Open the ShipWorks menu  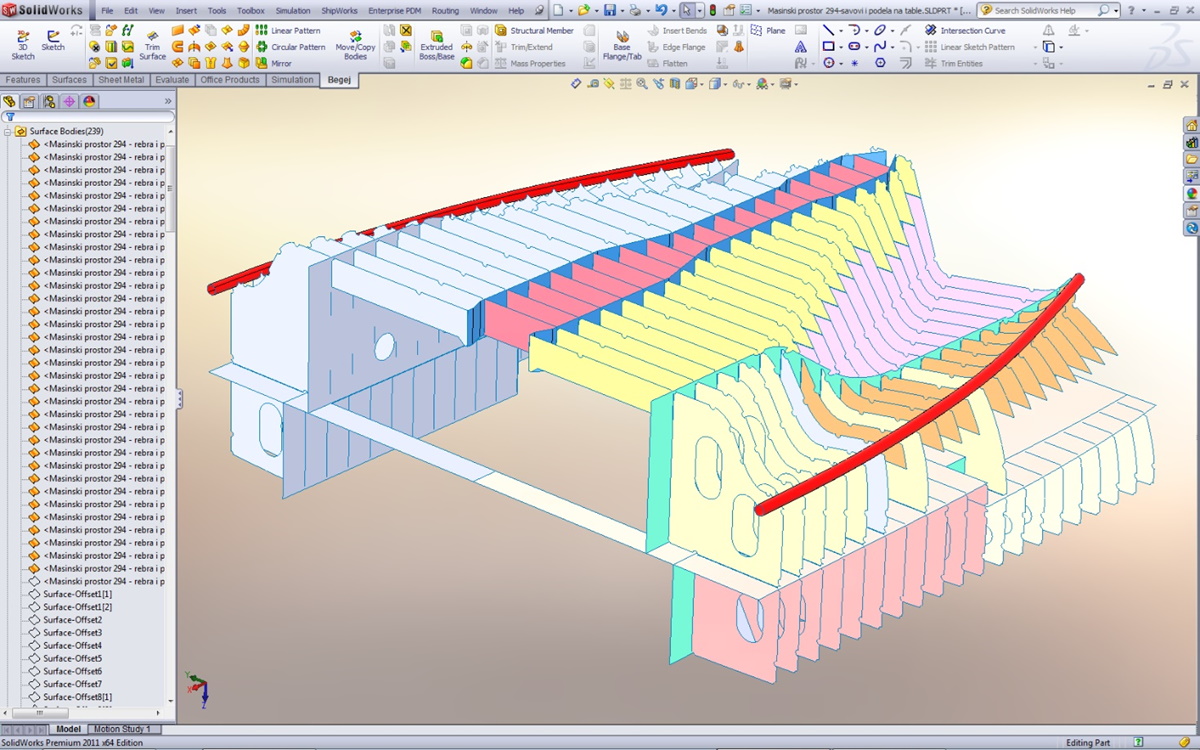[340, 11]
